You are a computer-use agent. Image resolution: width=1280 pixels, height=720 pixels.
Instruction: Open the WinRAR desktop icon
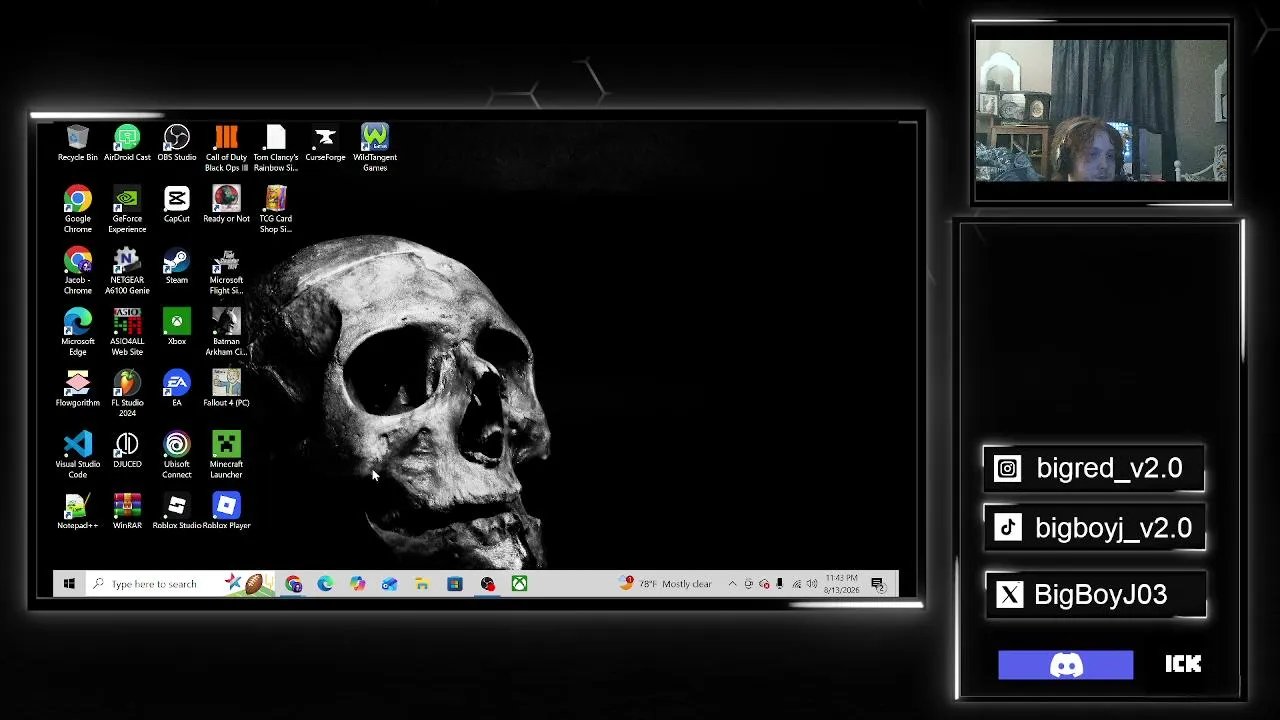click(127, 510)
